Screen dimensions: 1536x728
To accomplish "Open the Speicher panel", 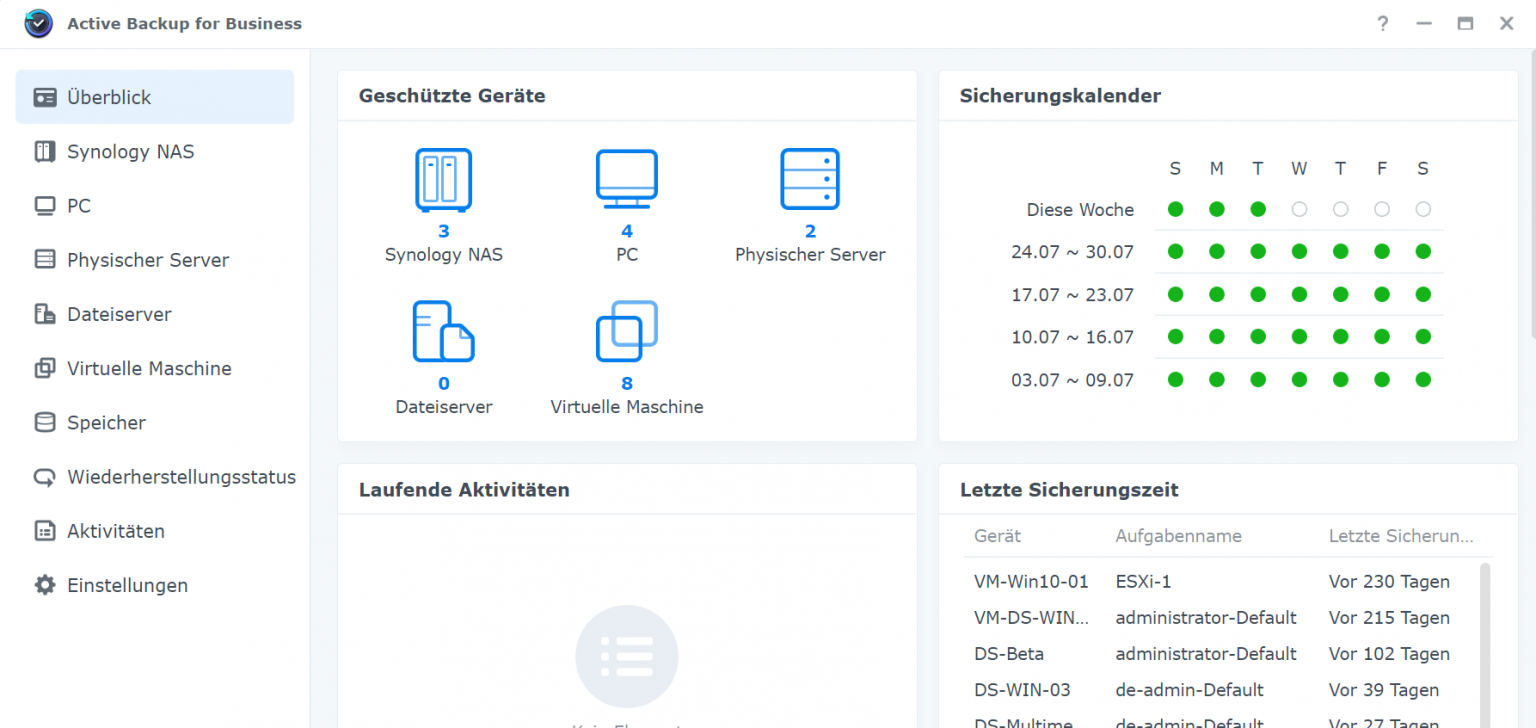I will pos(105,422).
